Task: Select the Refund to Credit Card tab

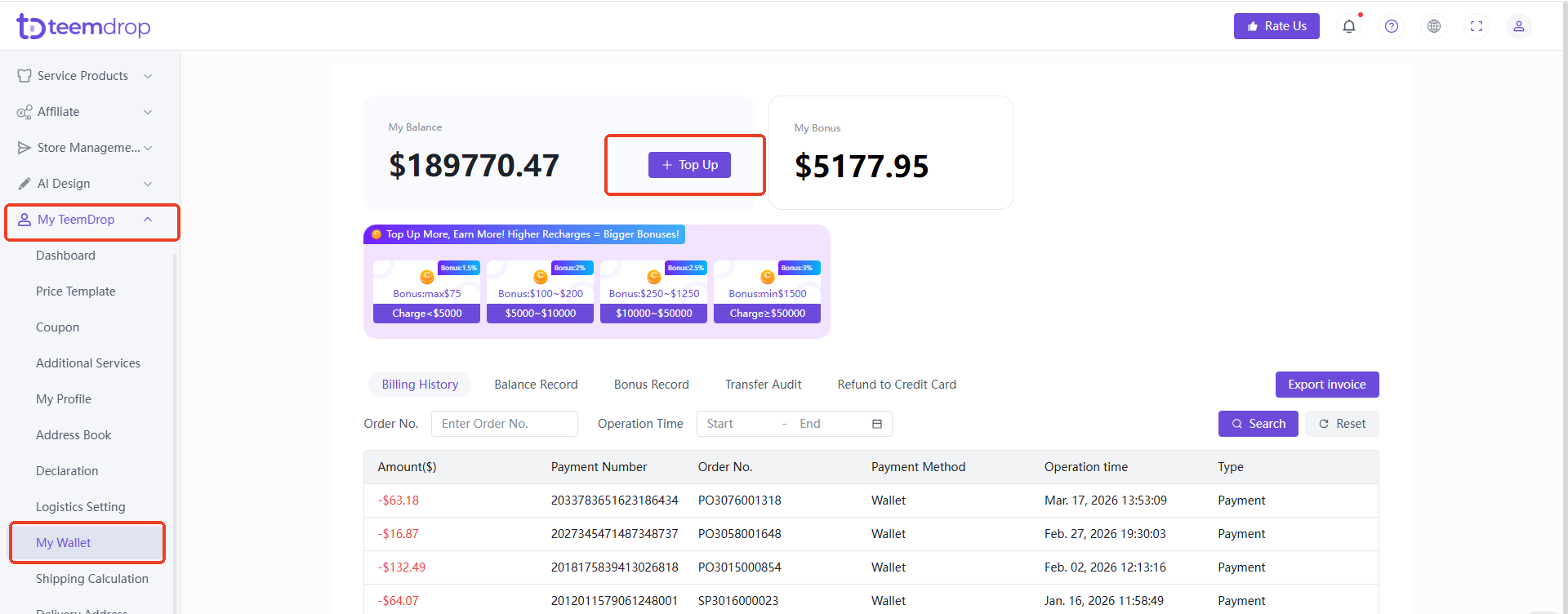Action: click(x=897, y=385)
